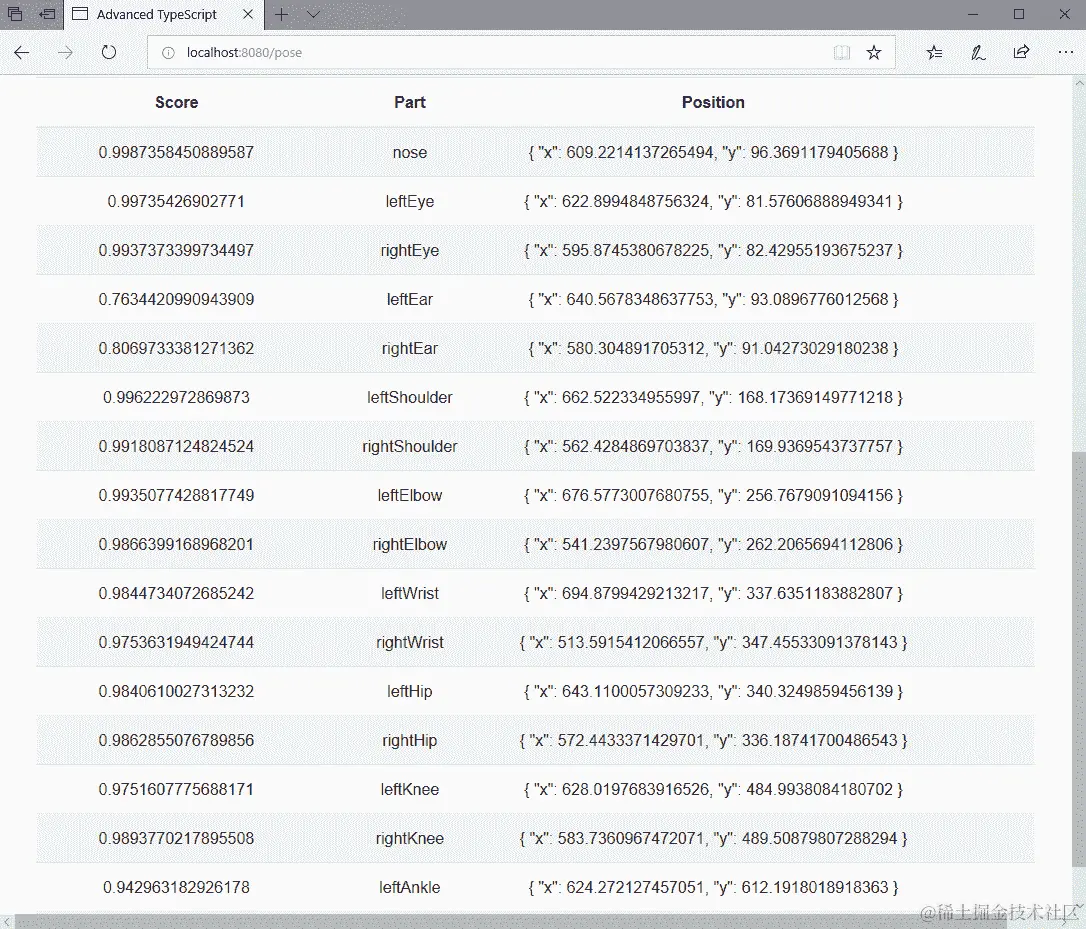The height and width of the screenshot is (929, 1086).
Task: Click score 0.9844734072685242
Action: pos(177,594)
